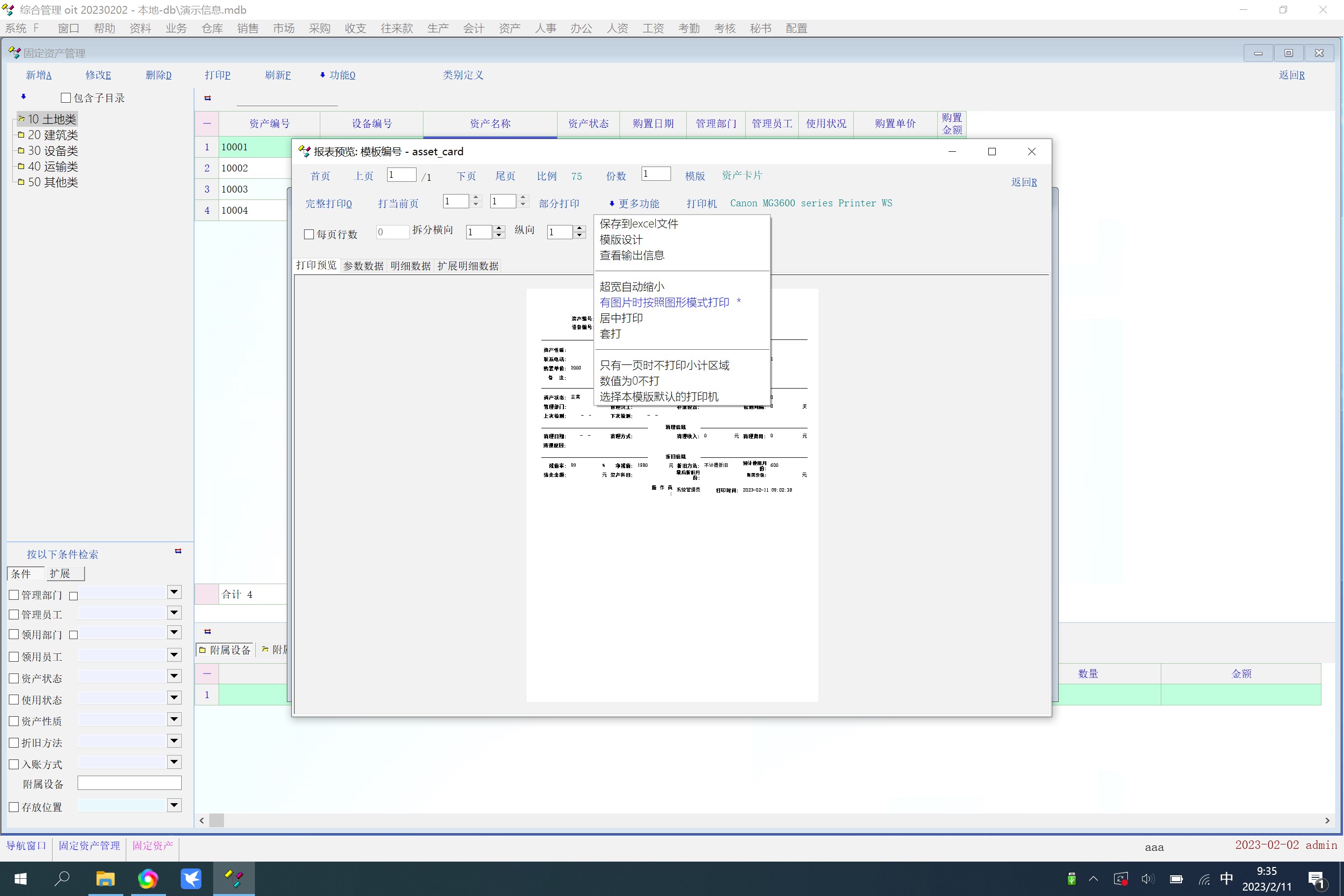Screen dimensions: 1344x896
Task: Open File Explorer from the taskbar
Action: [x=105, y=878]
